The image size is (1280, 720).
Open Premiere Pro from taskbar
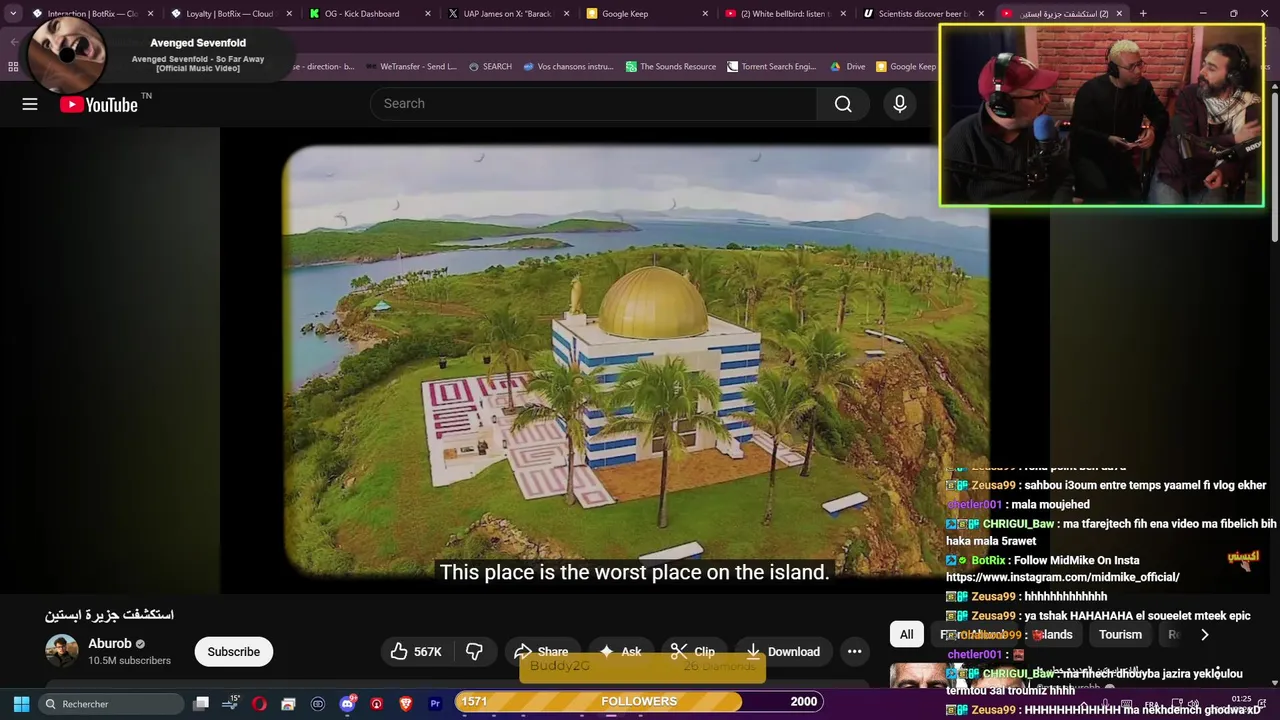click(435, 704)
